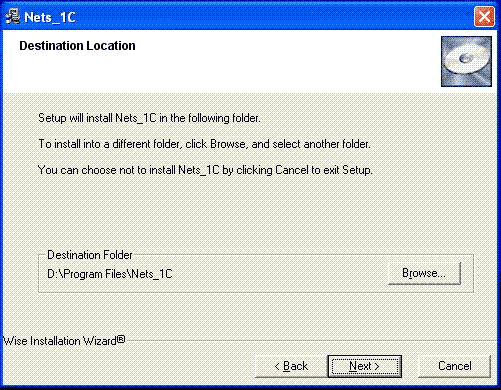Viewport: 501px width, 390px height.
Task: Close the Nets_1C installer window
Action: pos(484,16)
